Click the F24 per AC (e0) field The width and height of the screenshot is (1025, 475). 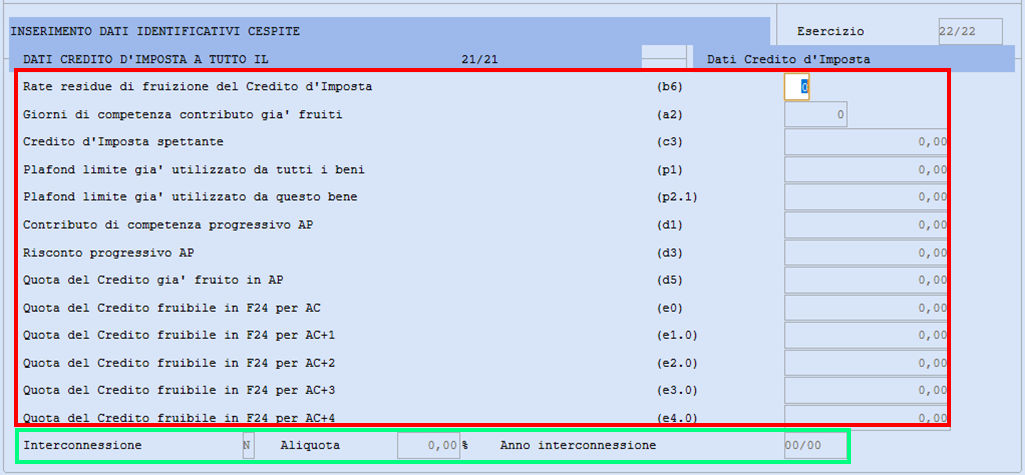[x=866, y=308]
